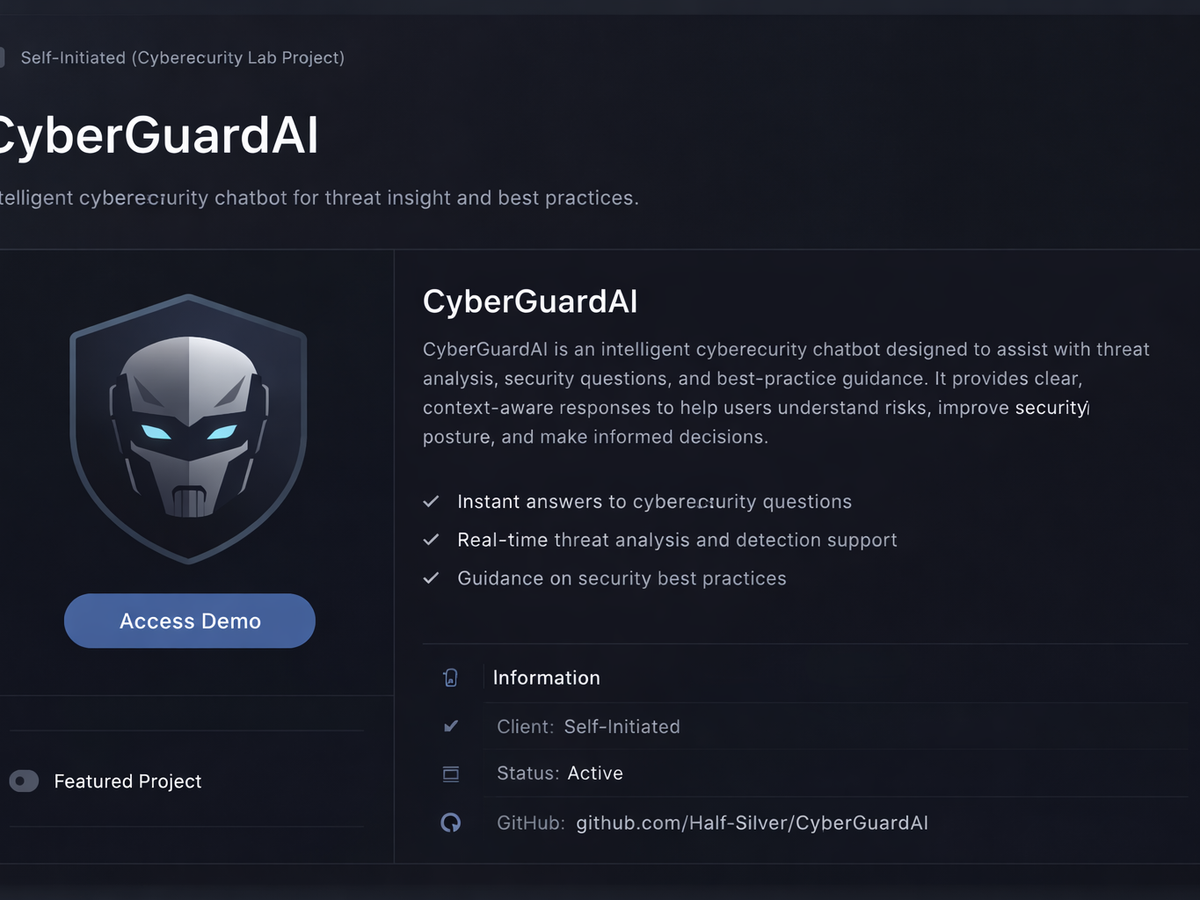The image size is (1200, 900).
Task: Click the Access Demo button
Action: tap(189, 620)
